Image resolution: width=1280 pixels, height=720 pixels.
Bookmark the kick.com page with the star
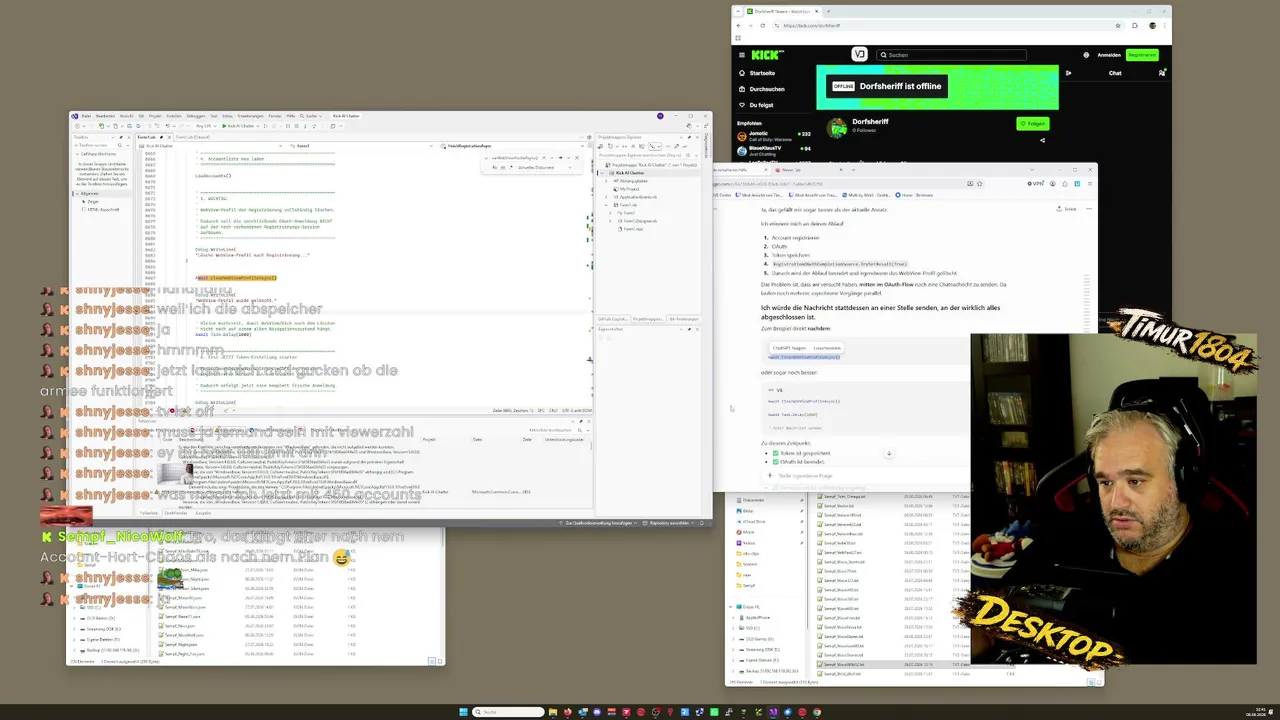coord(1117,25)
